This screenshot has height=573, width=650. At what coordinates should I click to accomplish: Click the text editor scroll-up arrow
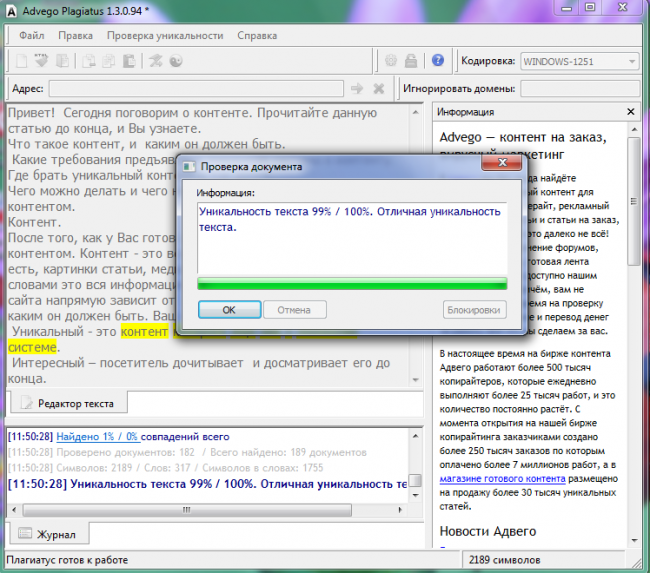click(x=416, y=112)
